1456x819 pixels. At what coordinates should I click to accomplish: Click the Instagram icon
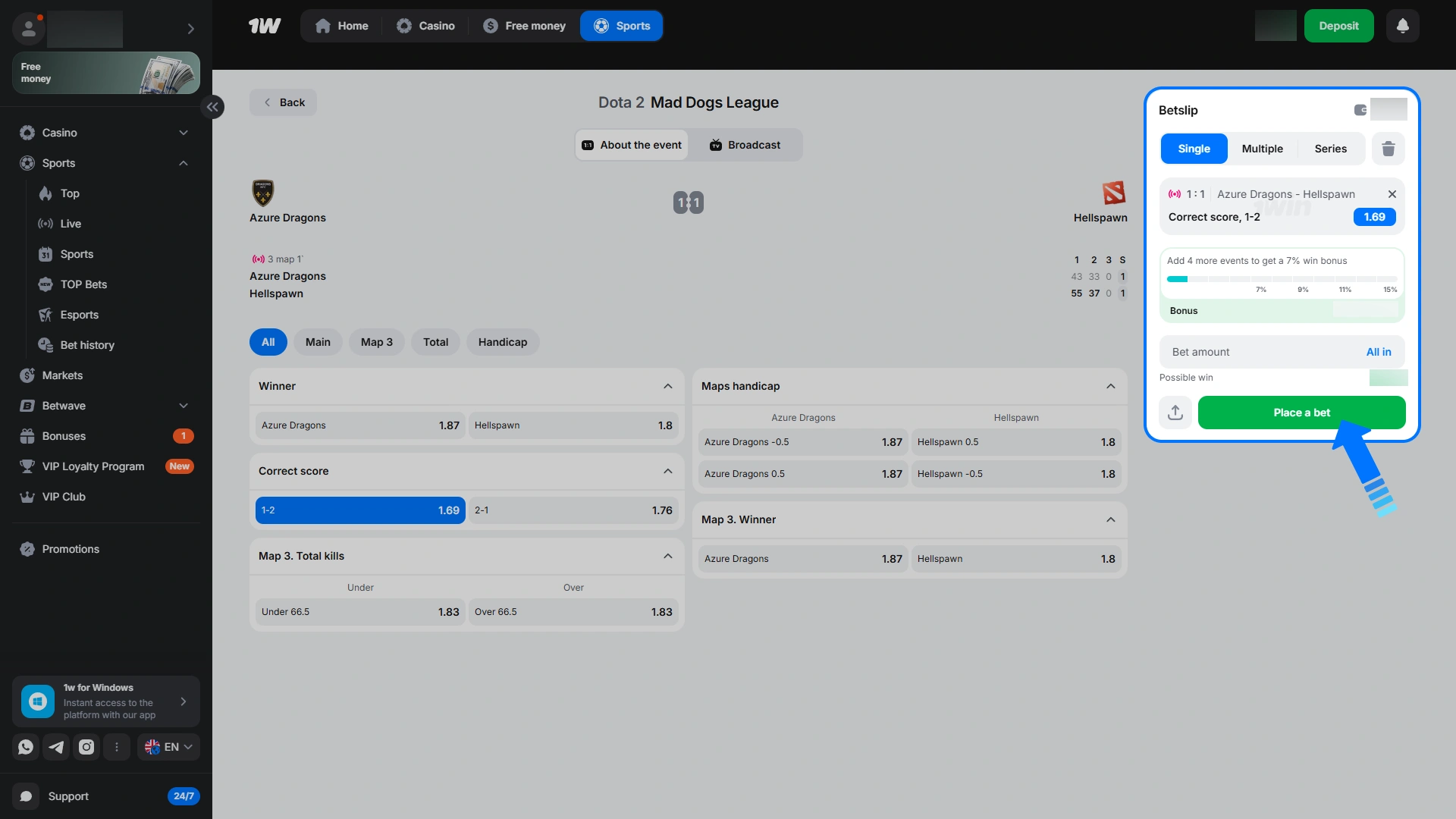coord(86,747)
